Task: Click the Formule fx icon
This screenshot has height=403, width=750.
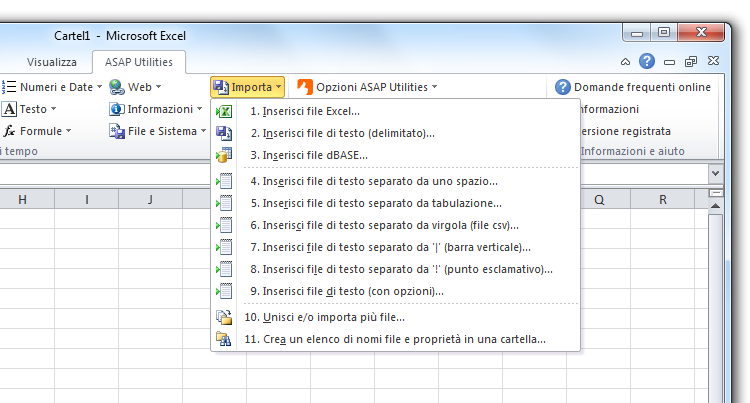Action: [9, 131]
